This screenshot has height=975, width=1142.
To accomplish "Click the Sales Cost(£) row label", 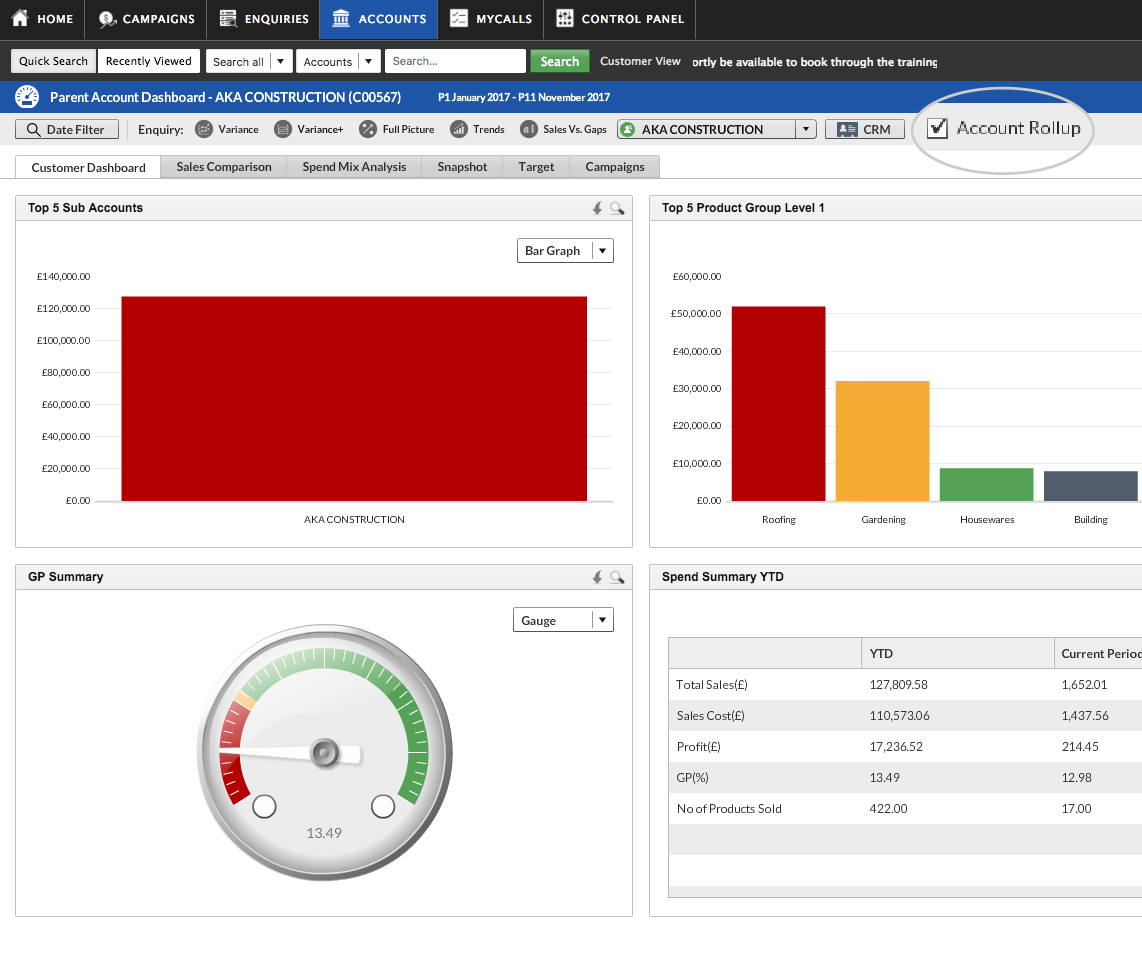I will click(x=710, y=716).
